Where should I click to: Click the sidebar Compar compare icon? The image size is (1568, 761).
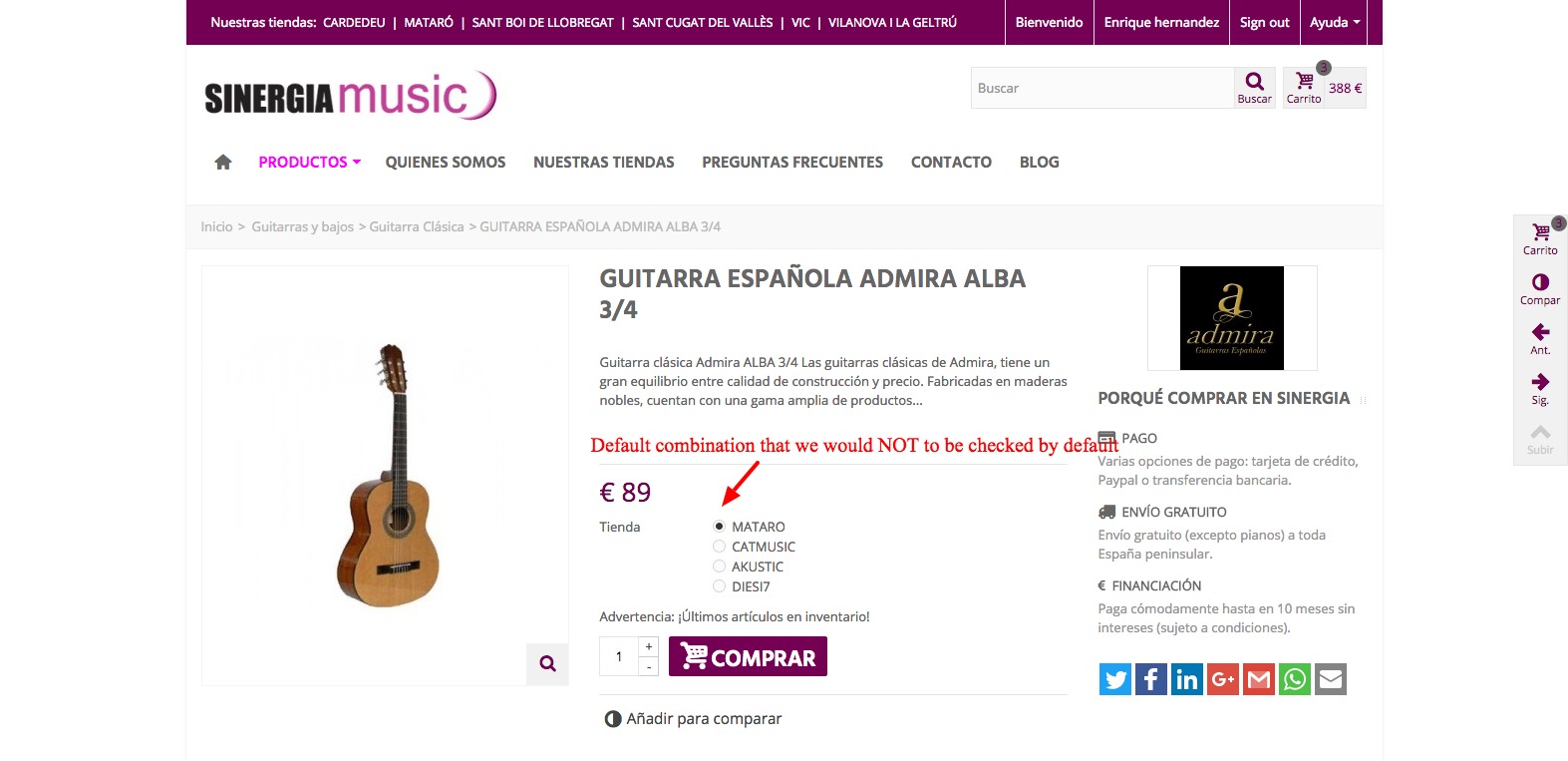tap(1540, 289)
